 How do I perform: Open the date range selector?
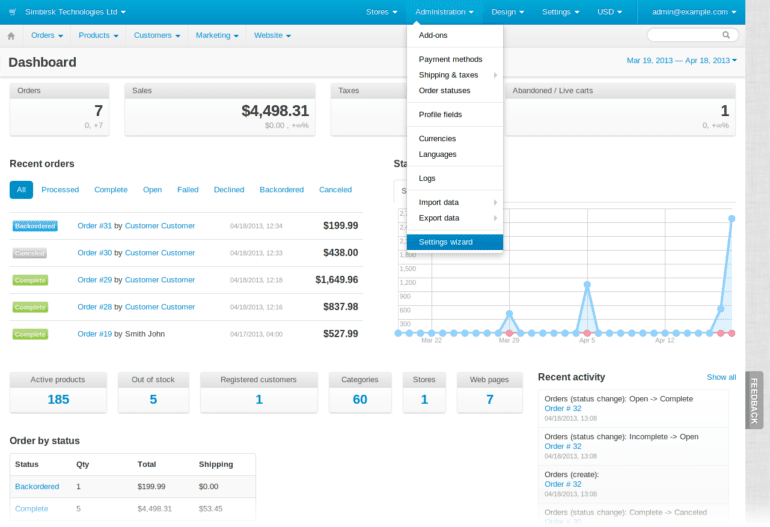click(682, 60)
